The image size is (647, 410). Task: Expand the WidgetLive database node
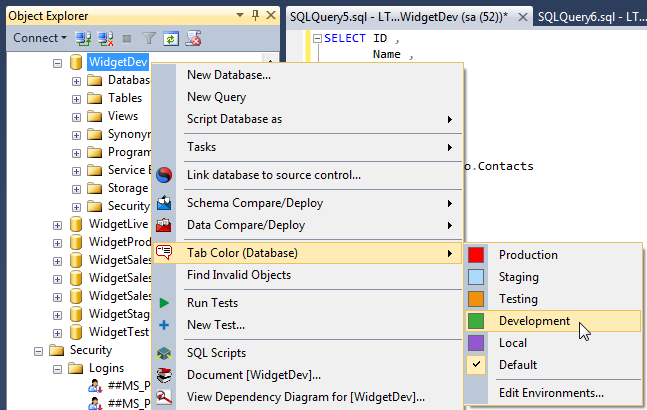point(57,224)
